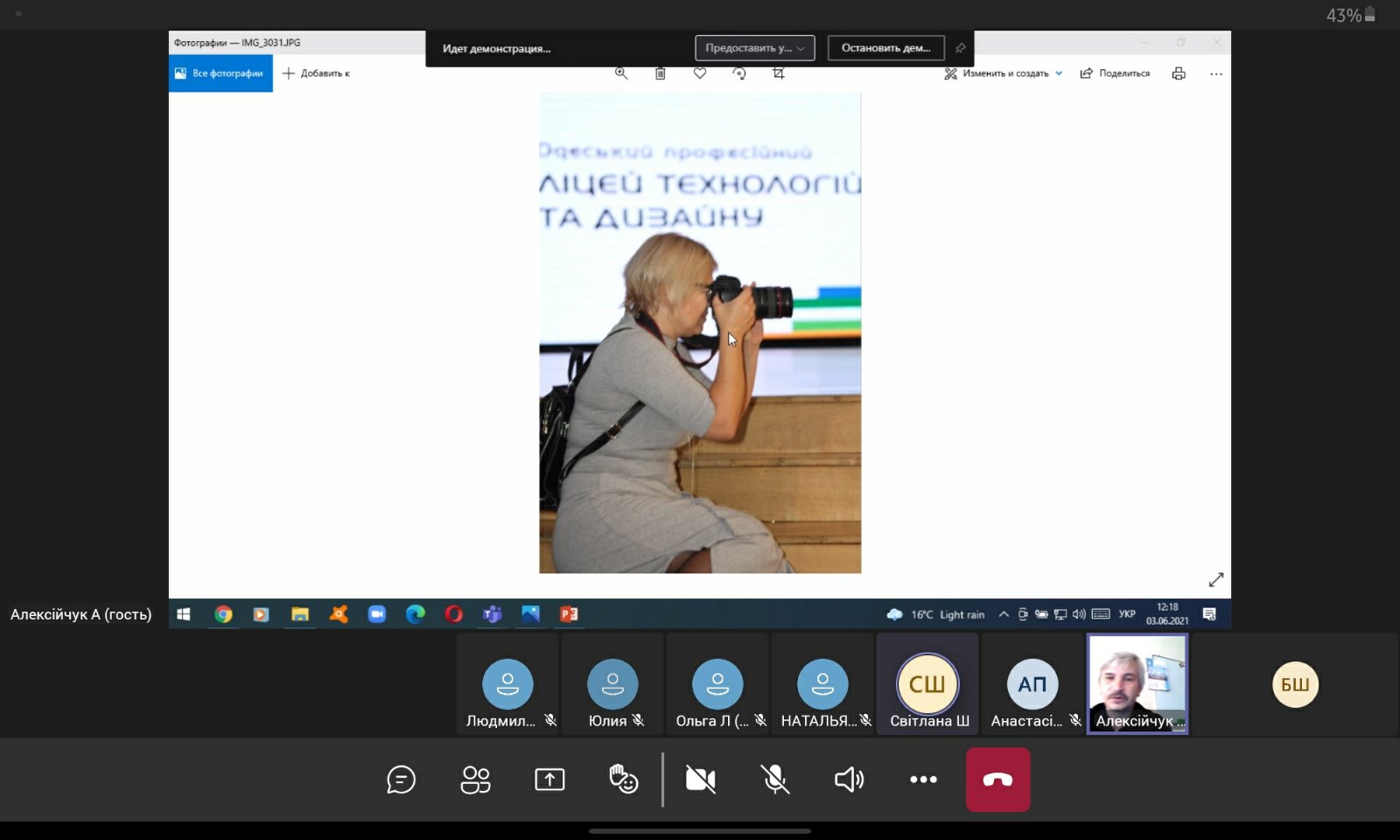Click the trash delete icon in Photos
The image size is (1400, 840).
click(x=661, y=73)
